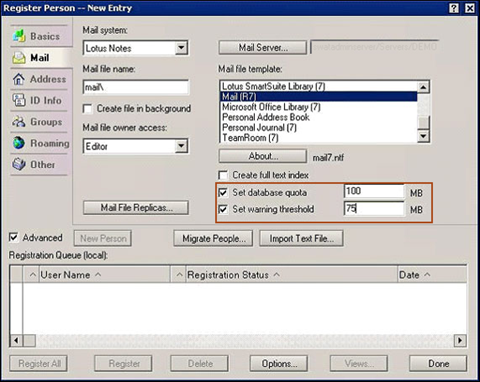The width and height of the screenshot is (480, 382).
Task: Select the Other section icon
Action: (19, 164)
